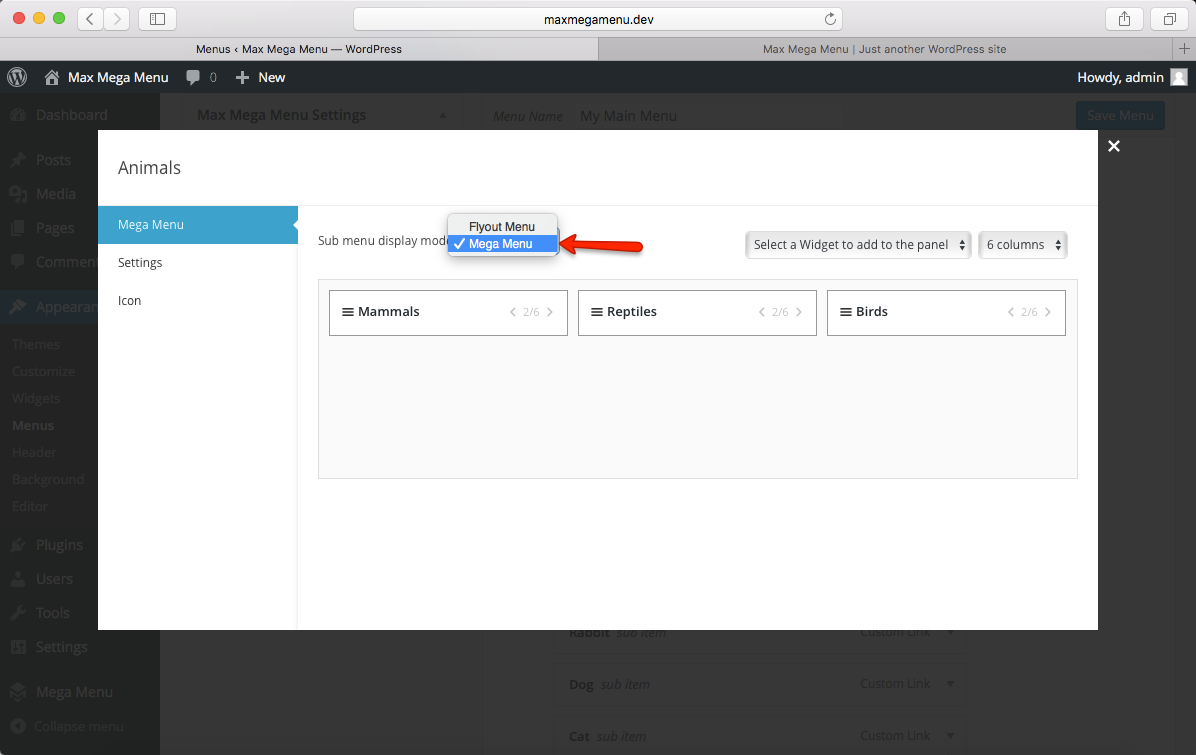The width and height of the screenshot is (1196, 755).
Task: Click the admin avatar image
Action: click(x=1179, y=77)
